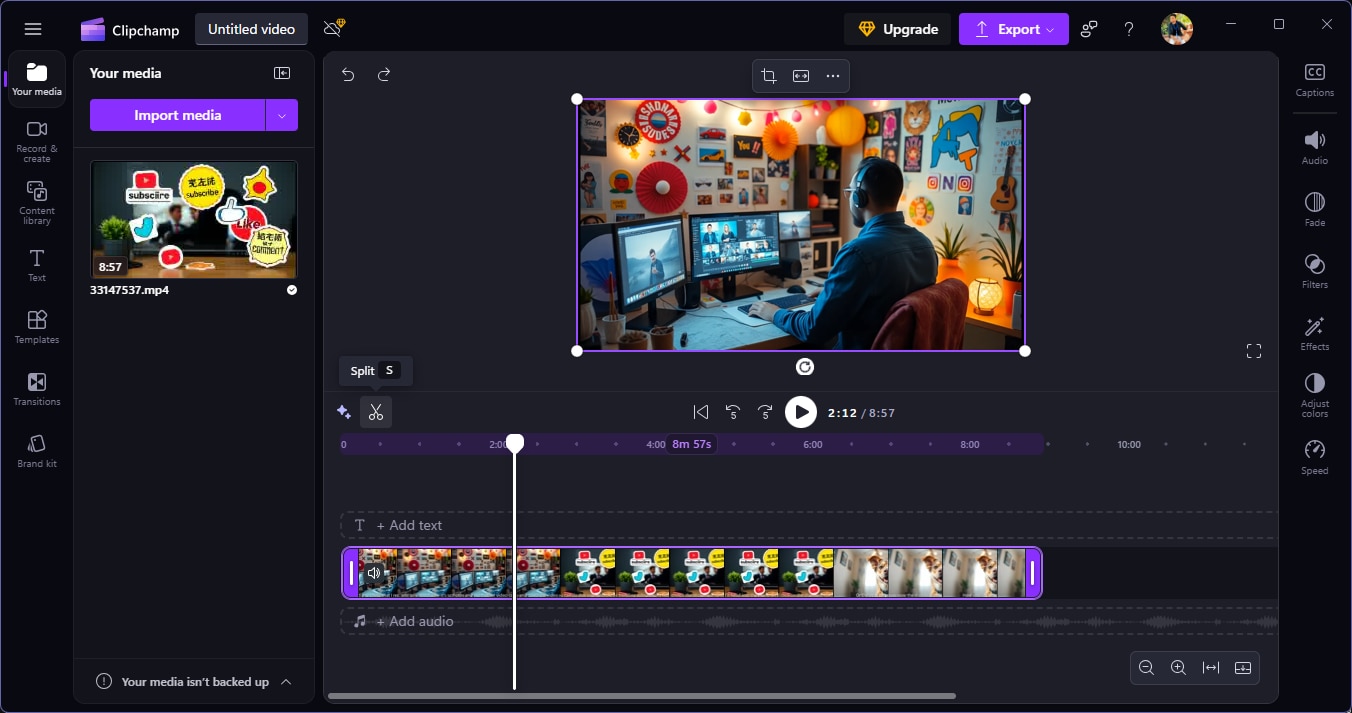Skip back to the start

[701, 412]
